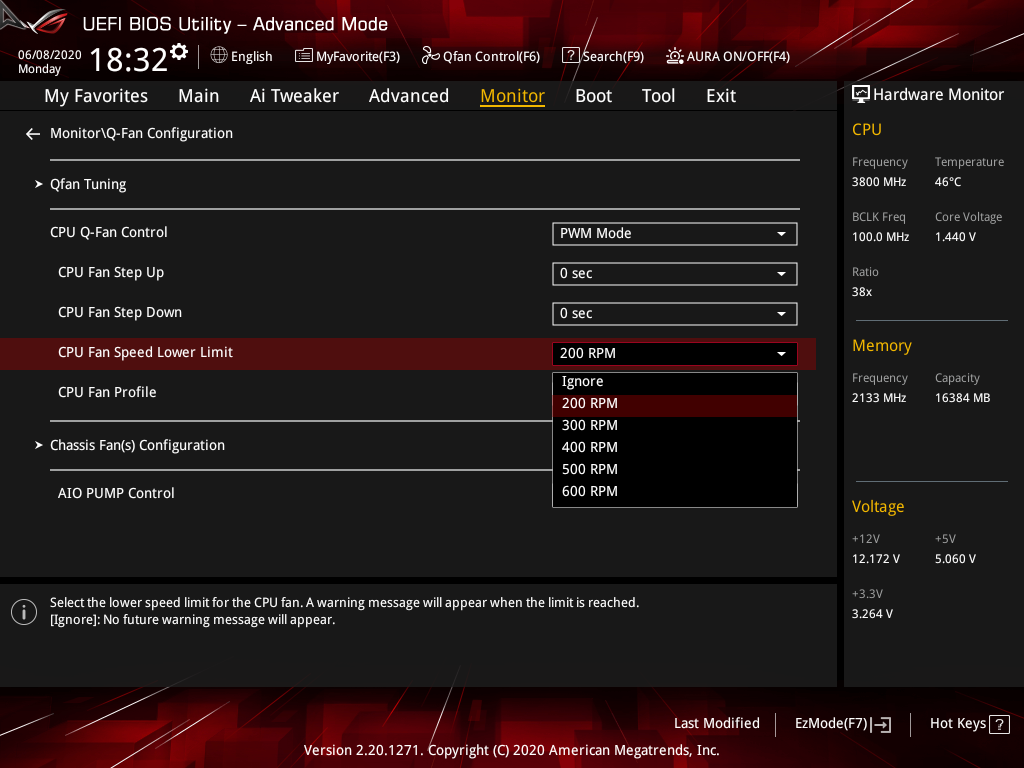Click the Last Modified button
The image size is (1024, 768).
716,724
